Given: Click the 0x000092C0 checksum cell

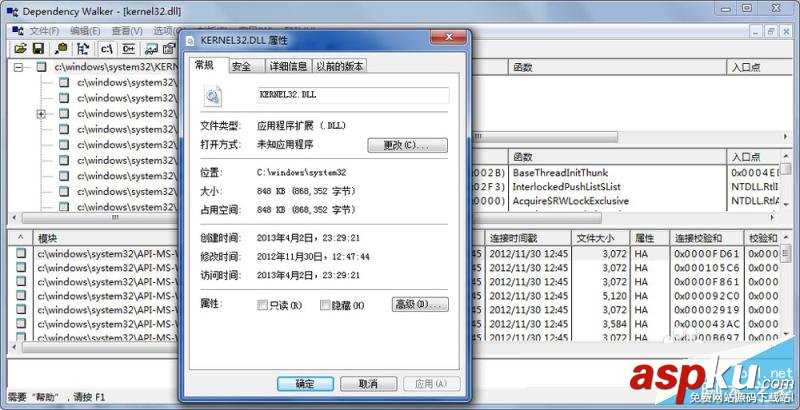Looking at the screenshot, I should [707, 296].
